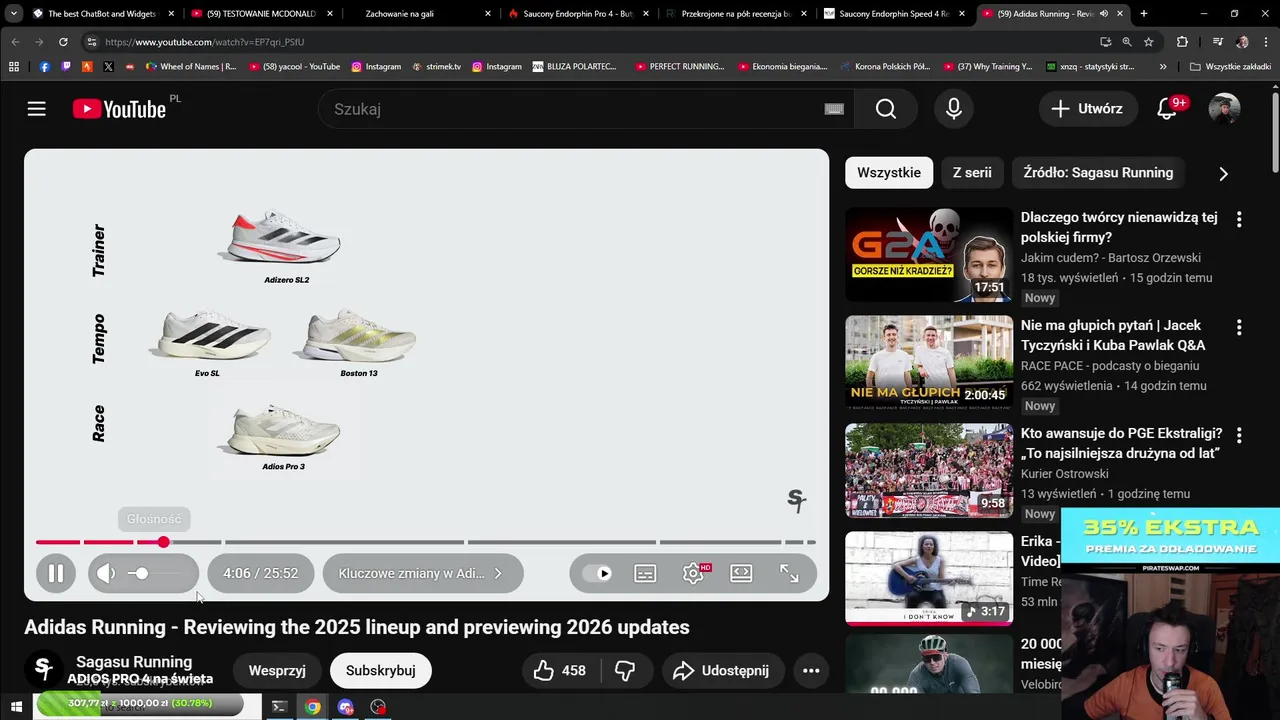Switch to 'Przekrojone na pół' tab

(735, 14)
